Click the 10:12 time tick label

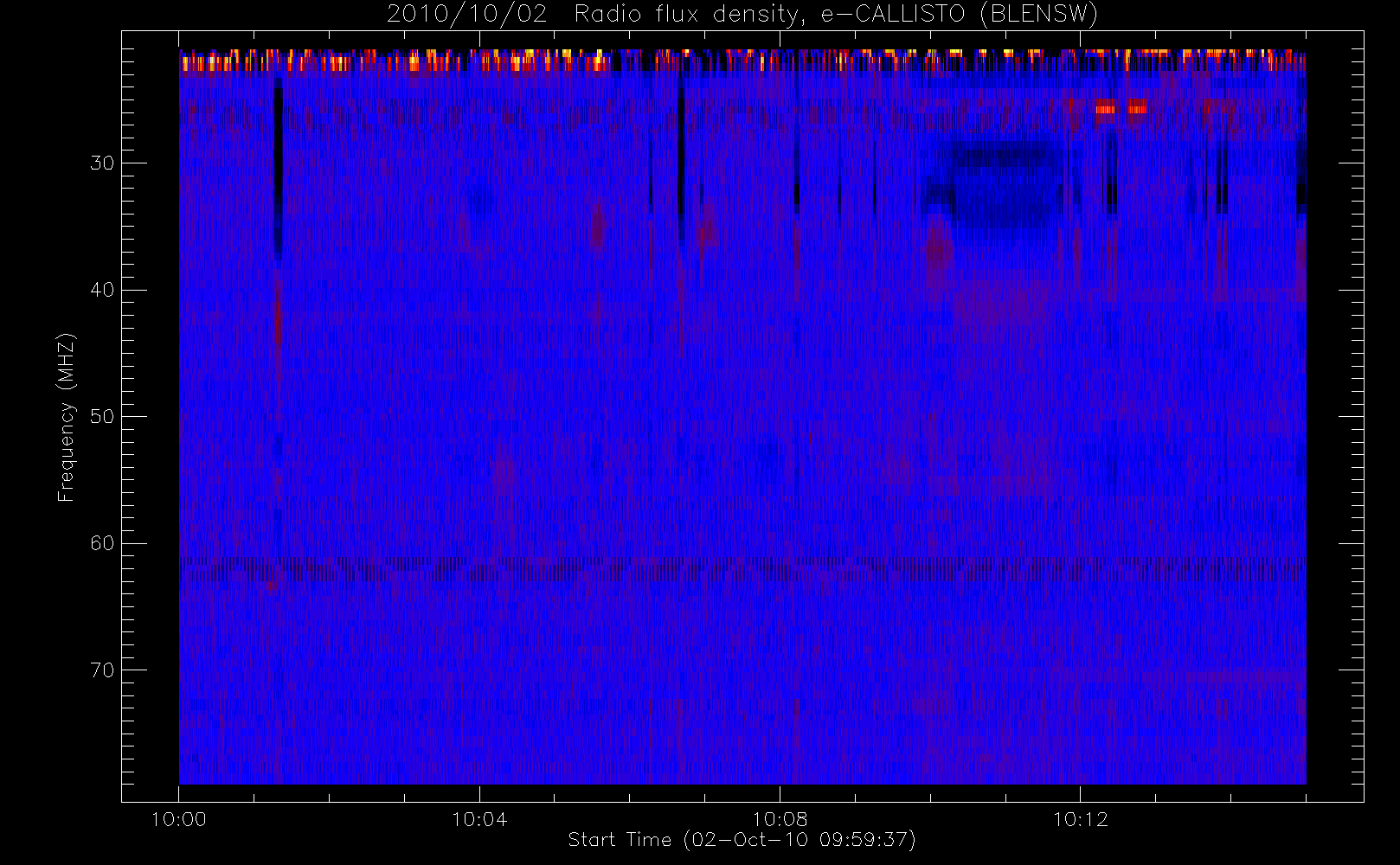click(x=1080, y=819)
